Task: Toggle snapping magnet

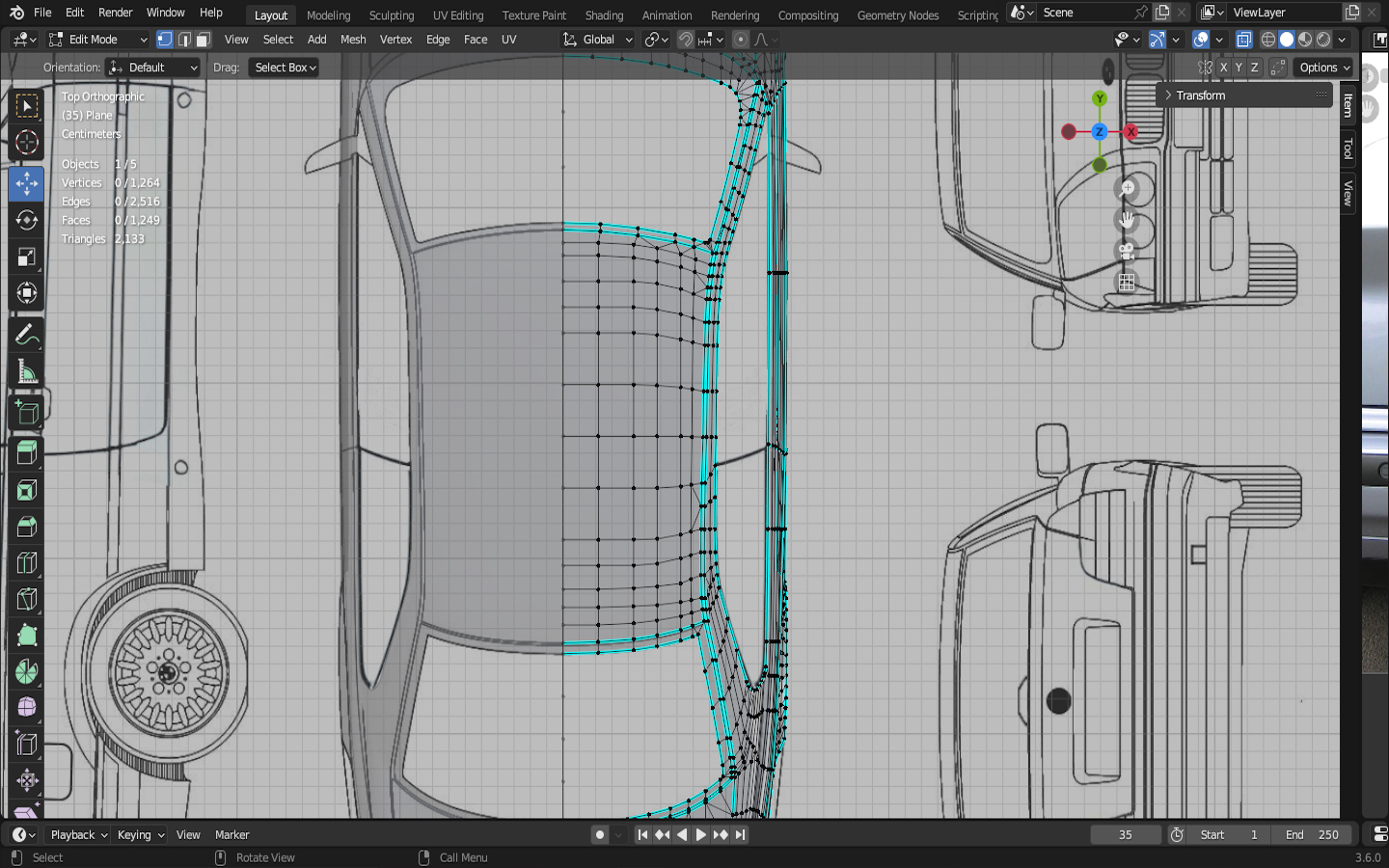Action: (685, 40)
